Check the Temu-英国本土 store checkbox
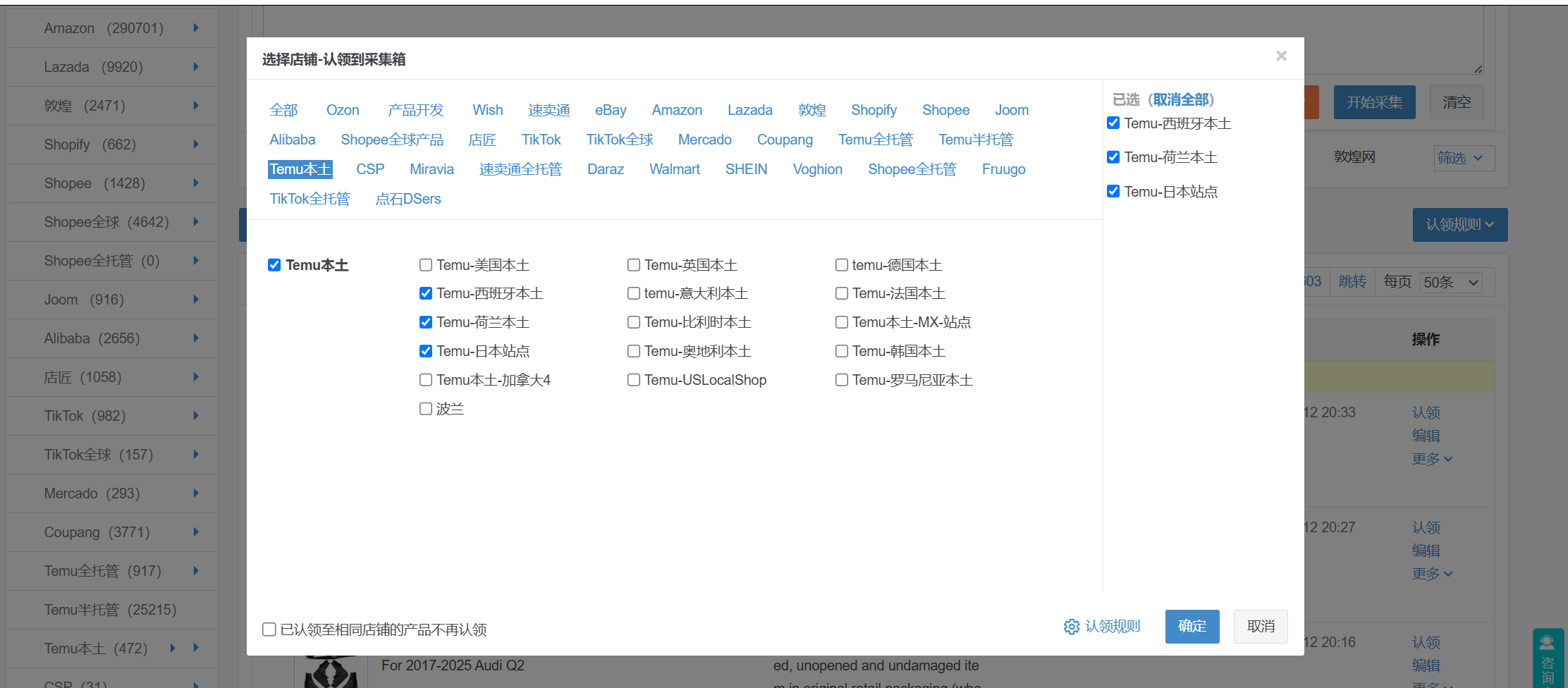Viewport: 1568px width, 688px height. coord(634,265)
